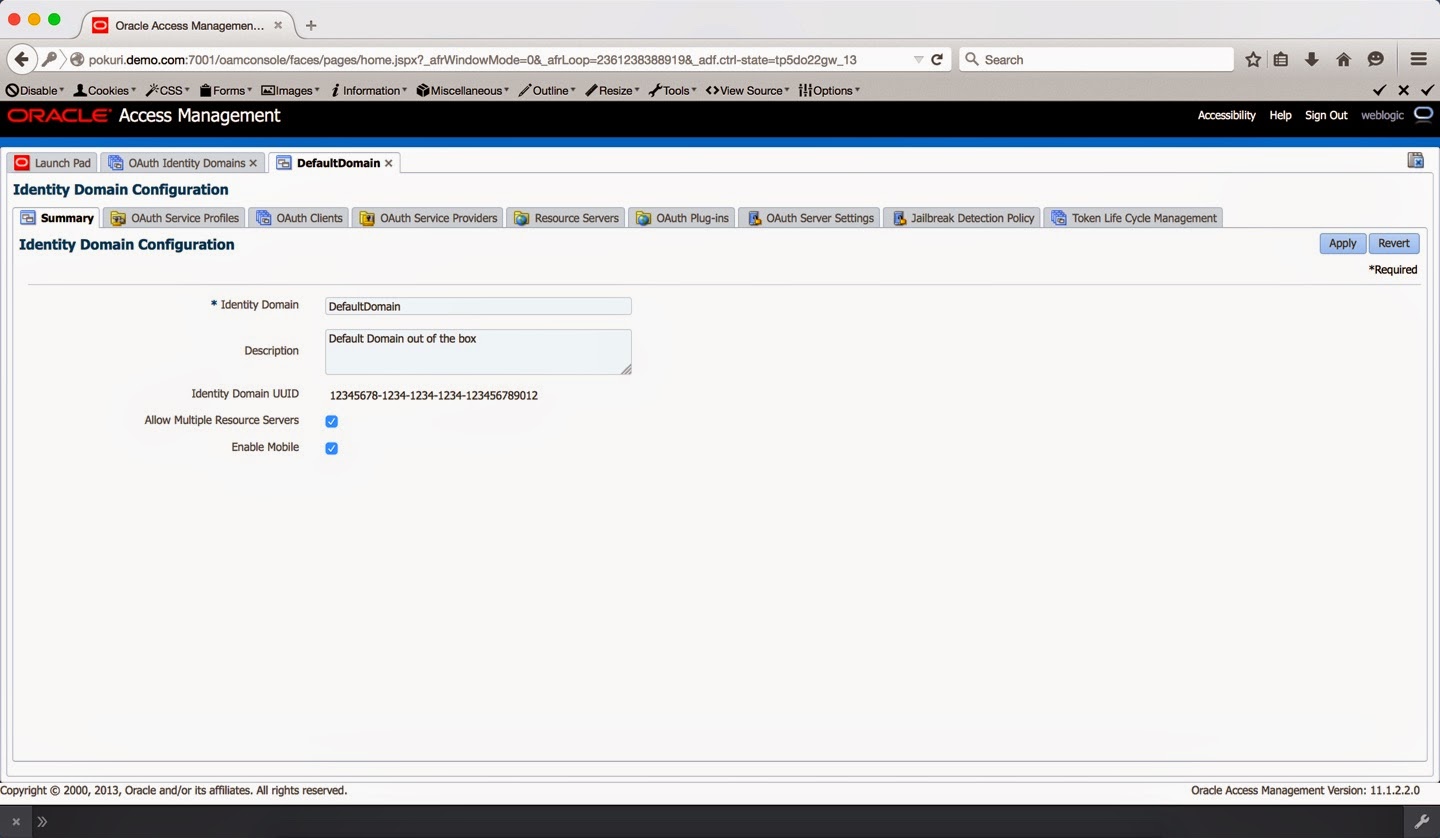Open the downloads arrow icon
Screen dimensions: 1440x838
coord(1312,59)
